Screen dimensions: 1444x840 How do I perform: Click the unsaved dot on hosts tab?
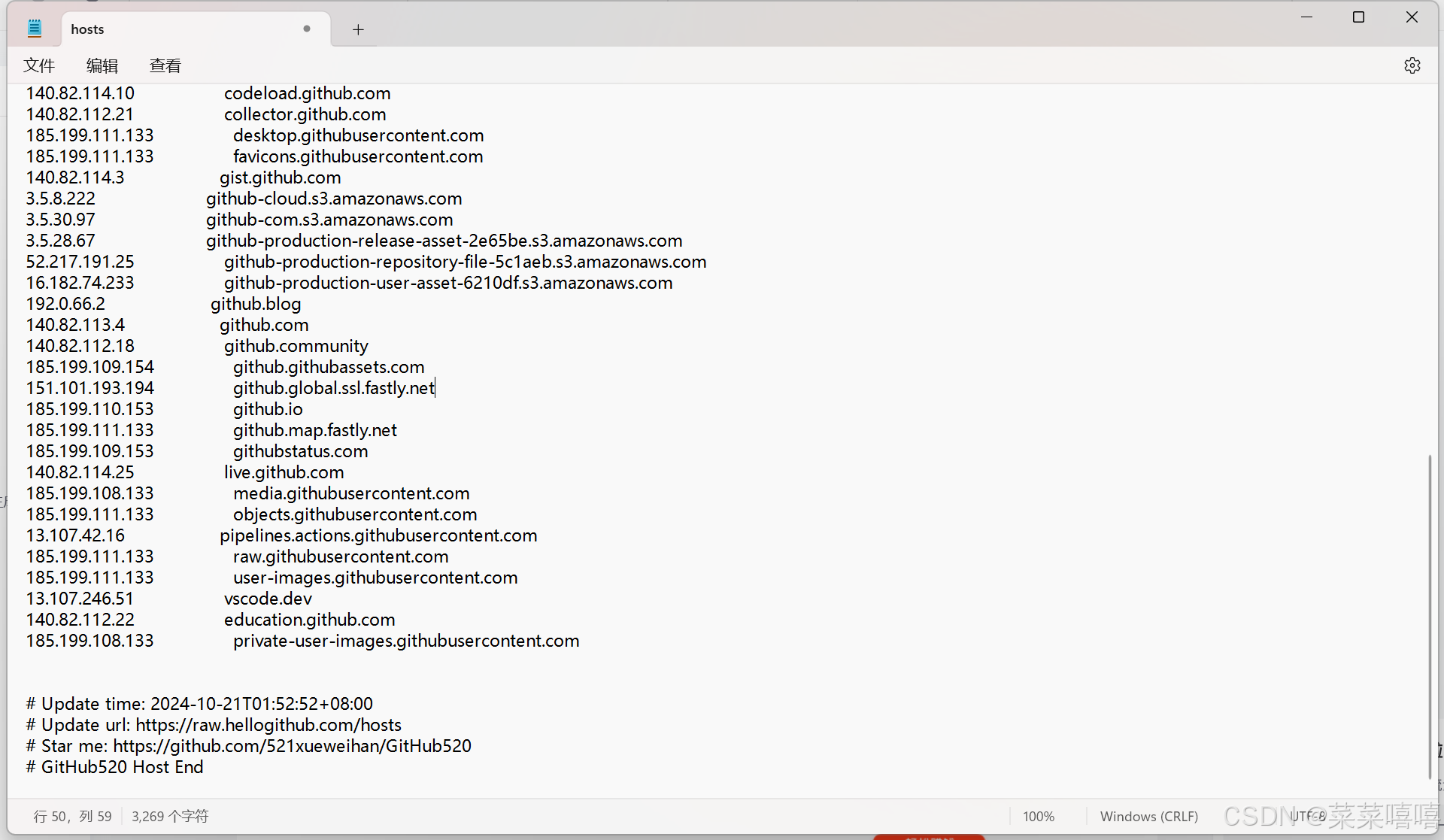pyautogui.click(x=307, y=29)
